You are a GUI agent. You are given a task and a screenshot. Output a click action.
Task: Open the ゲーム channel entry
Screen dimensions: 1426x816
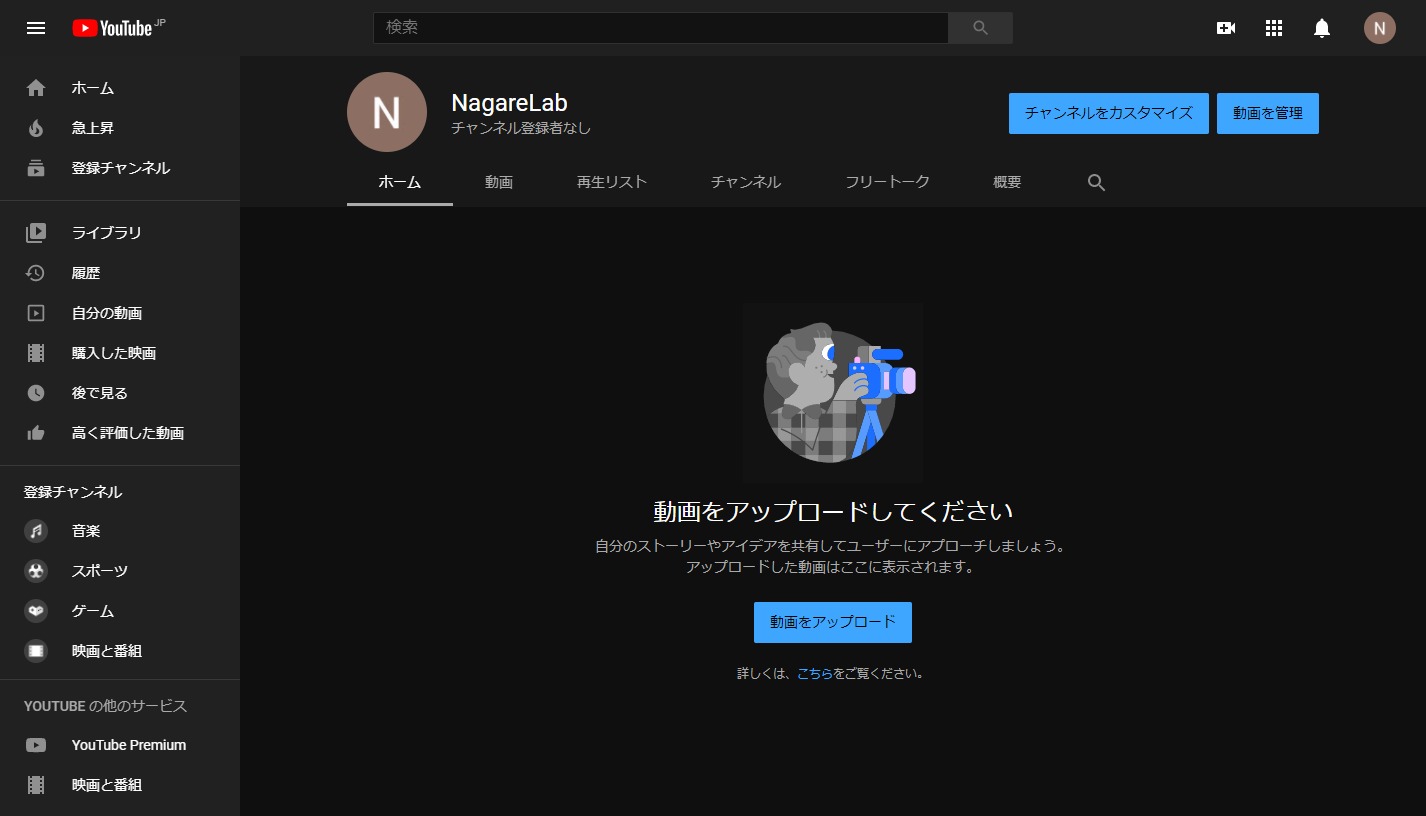(x=120, y=611)
